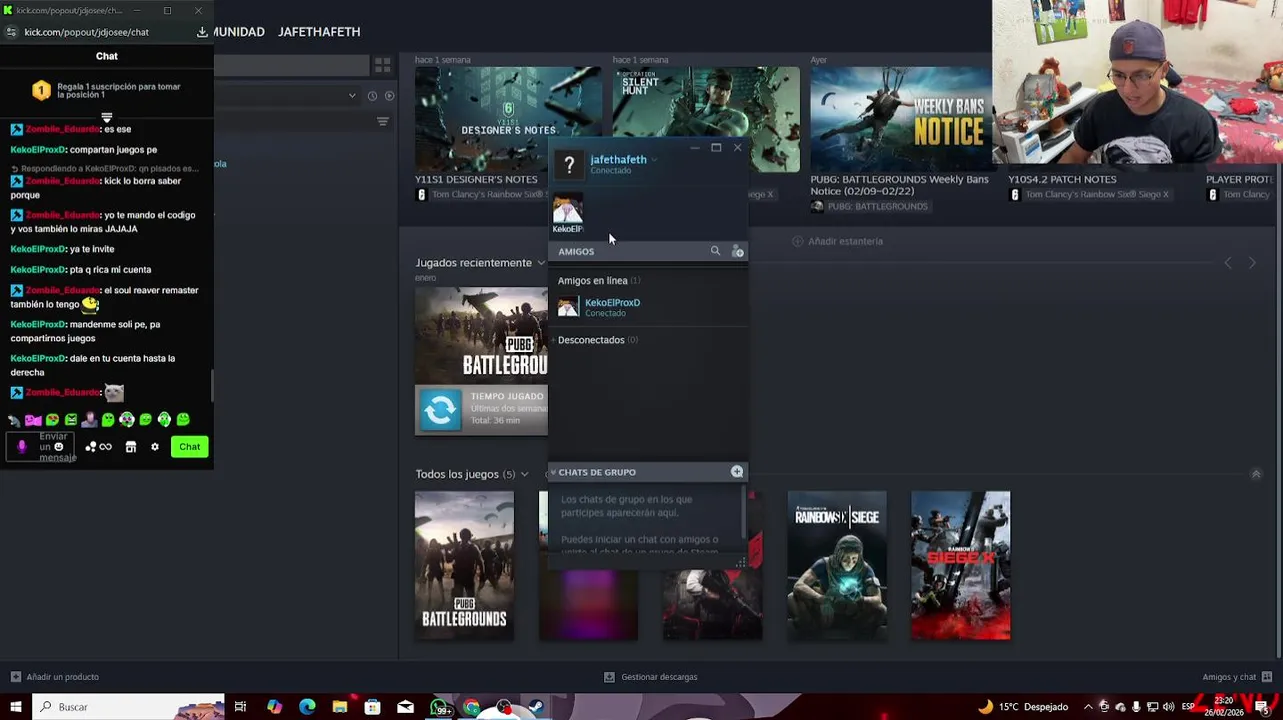Open the Mail app from taskbar
Viewport: 1283px width, 720px height.
[x=405, y=707]
